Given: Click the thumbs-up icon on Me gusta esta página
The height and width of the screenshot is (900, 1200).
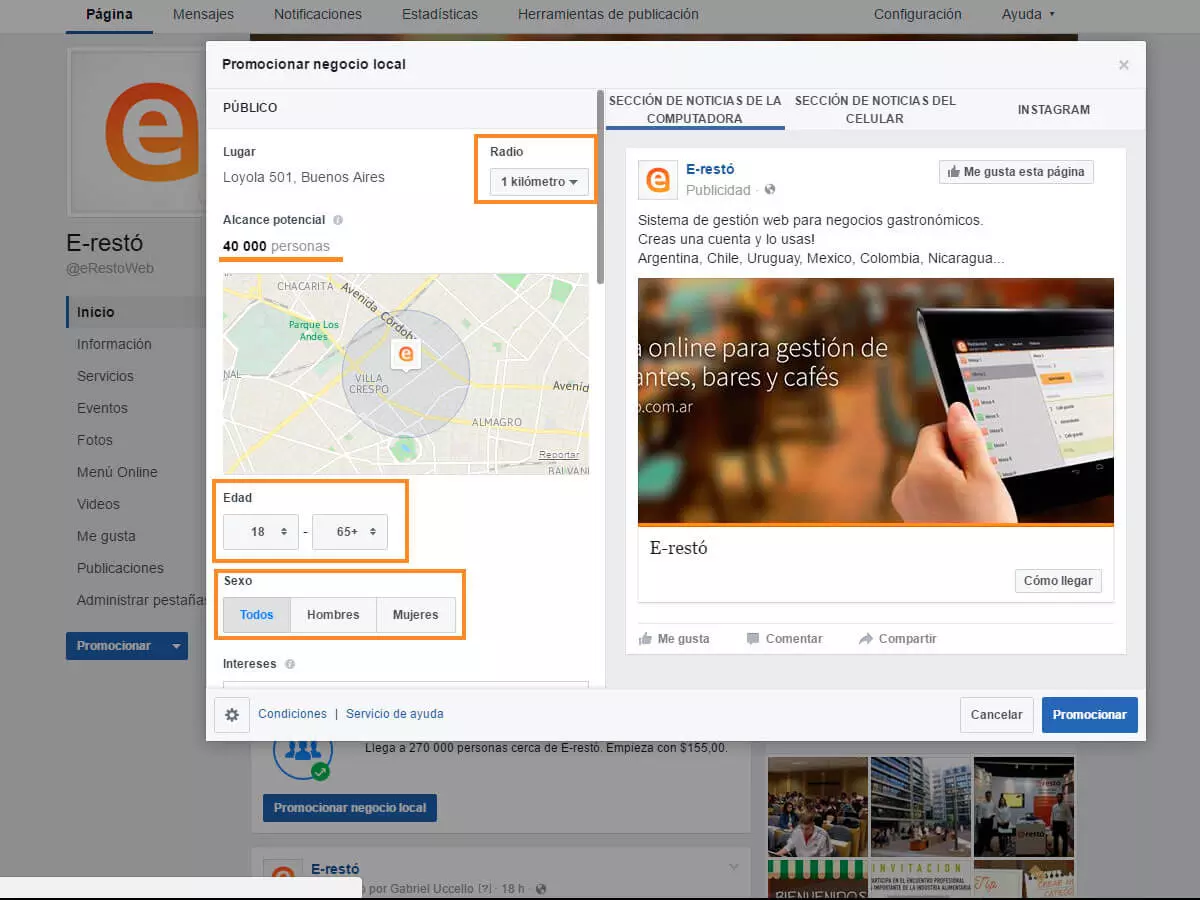Looking at the screenshot, I should [953, 172].
